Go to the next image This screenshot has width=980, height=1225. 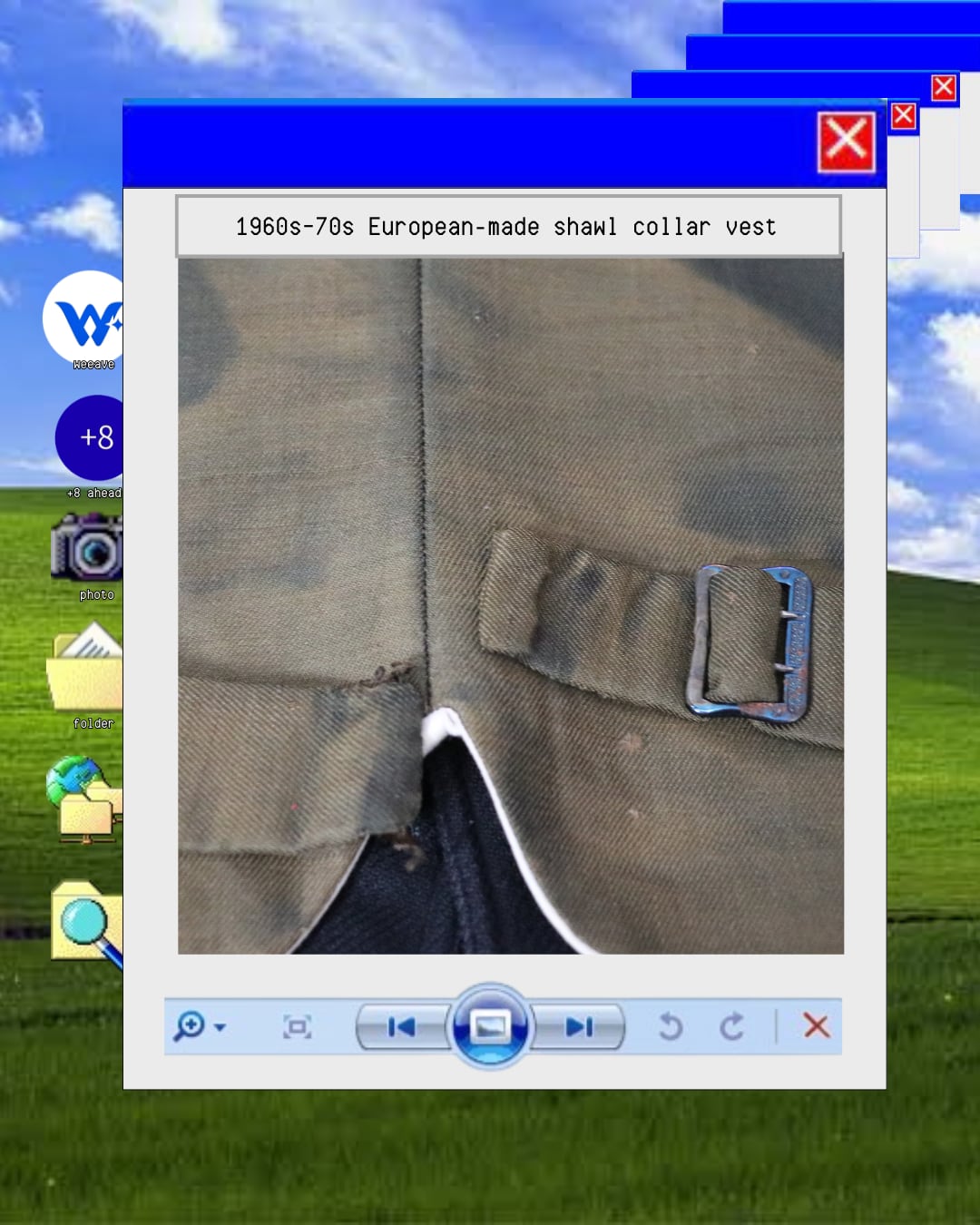click(578, 1026)
